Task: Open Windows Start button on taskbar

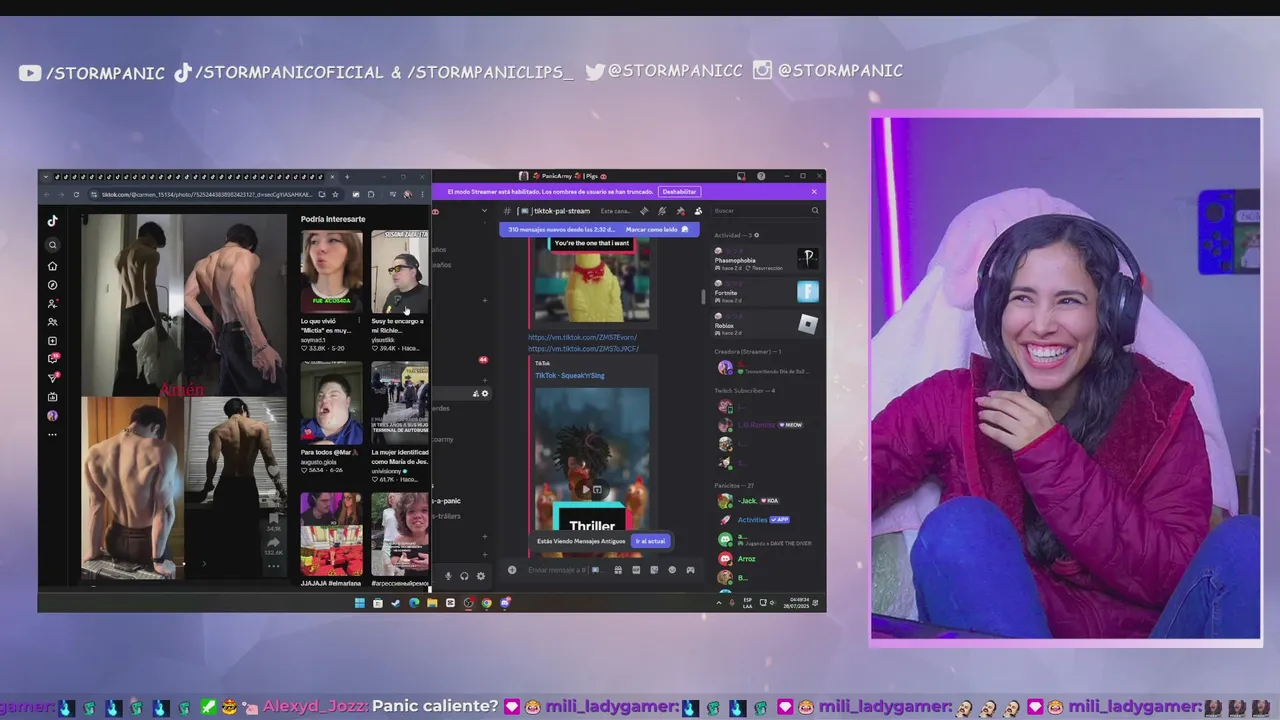Action: pos(360,603)
